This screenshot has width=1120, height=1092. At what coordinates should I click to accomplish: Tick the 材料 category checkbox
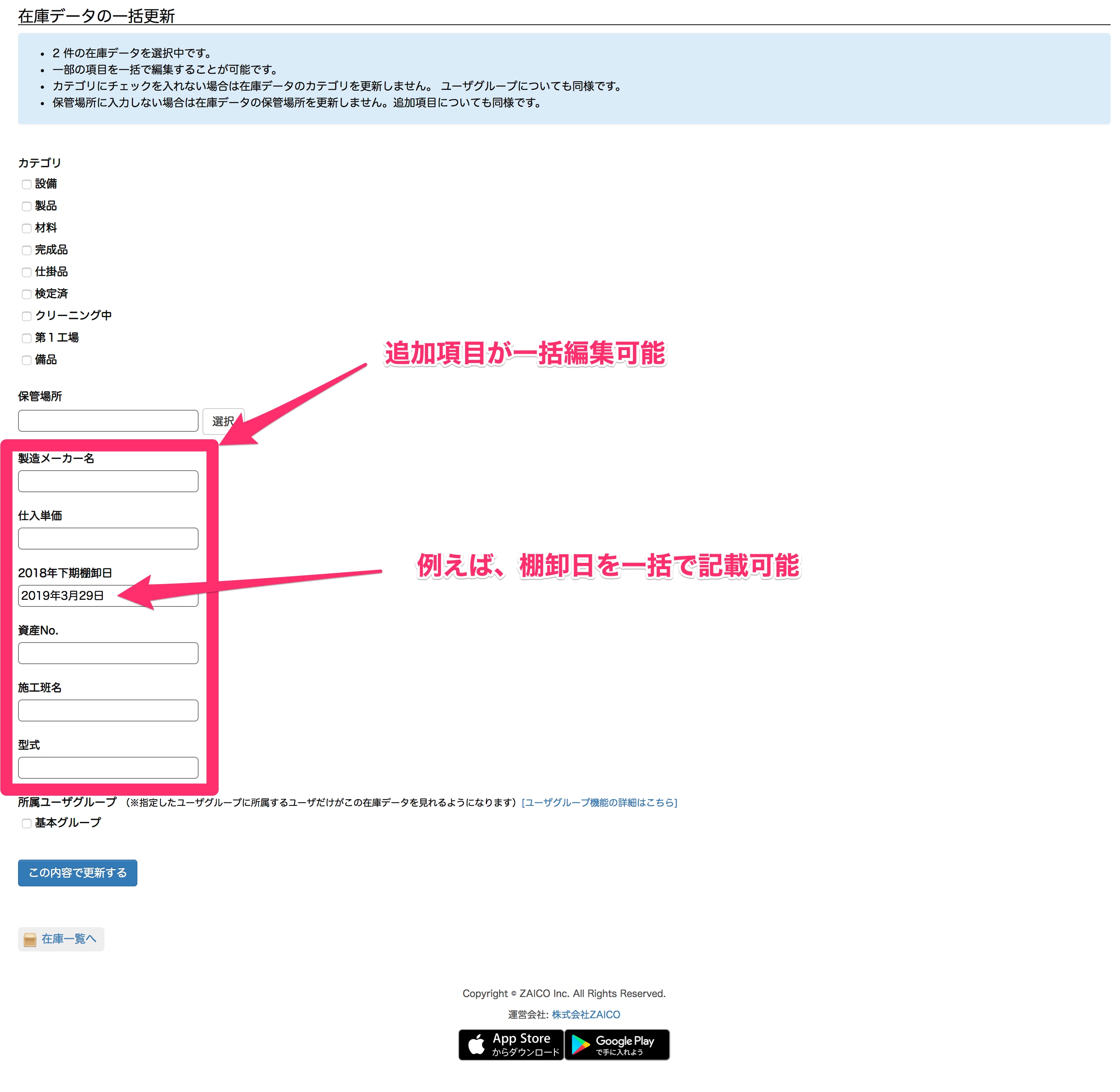(x=26, y=228)
